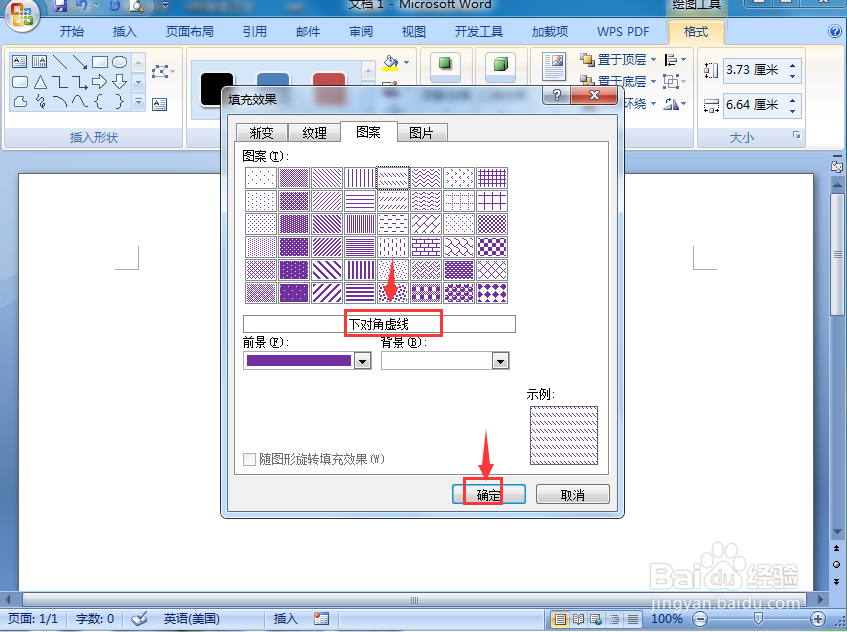Open the Send to Back dropdown
This screenshot has height=632, width=847.
pyautogui.click(x=654, y=82)
